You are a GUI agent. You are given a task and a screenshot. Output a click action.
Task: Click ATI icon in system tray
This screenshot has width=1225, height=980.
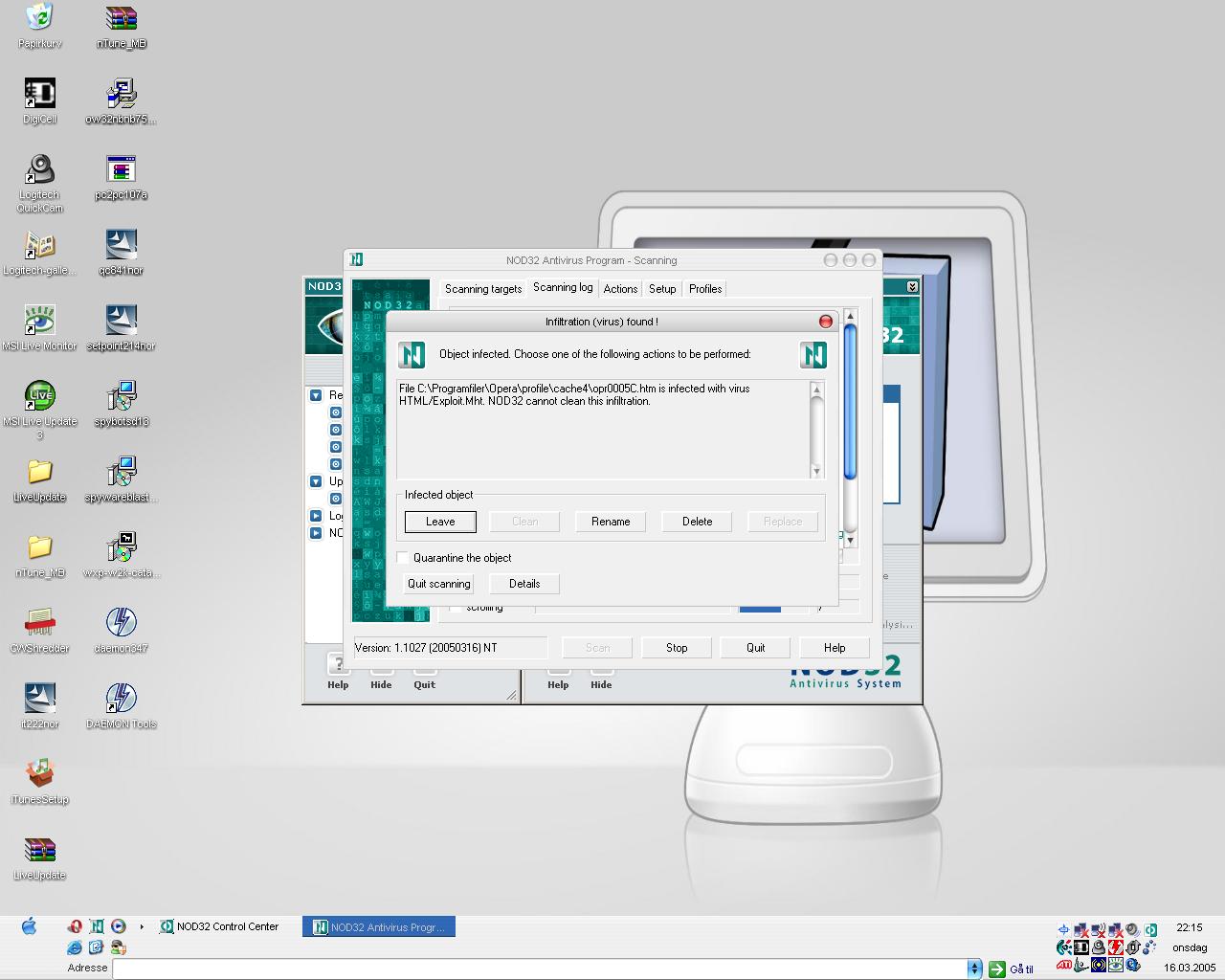(1064, 967)
